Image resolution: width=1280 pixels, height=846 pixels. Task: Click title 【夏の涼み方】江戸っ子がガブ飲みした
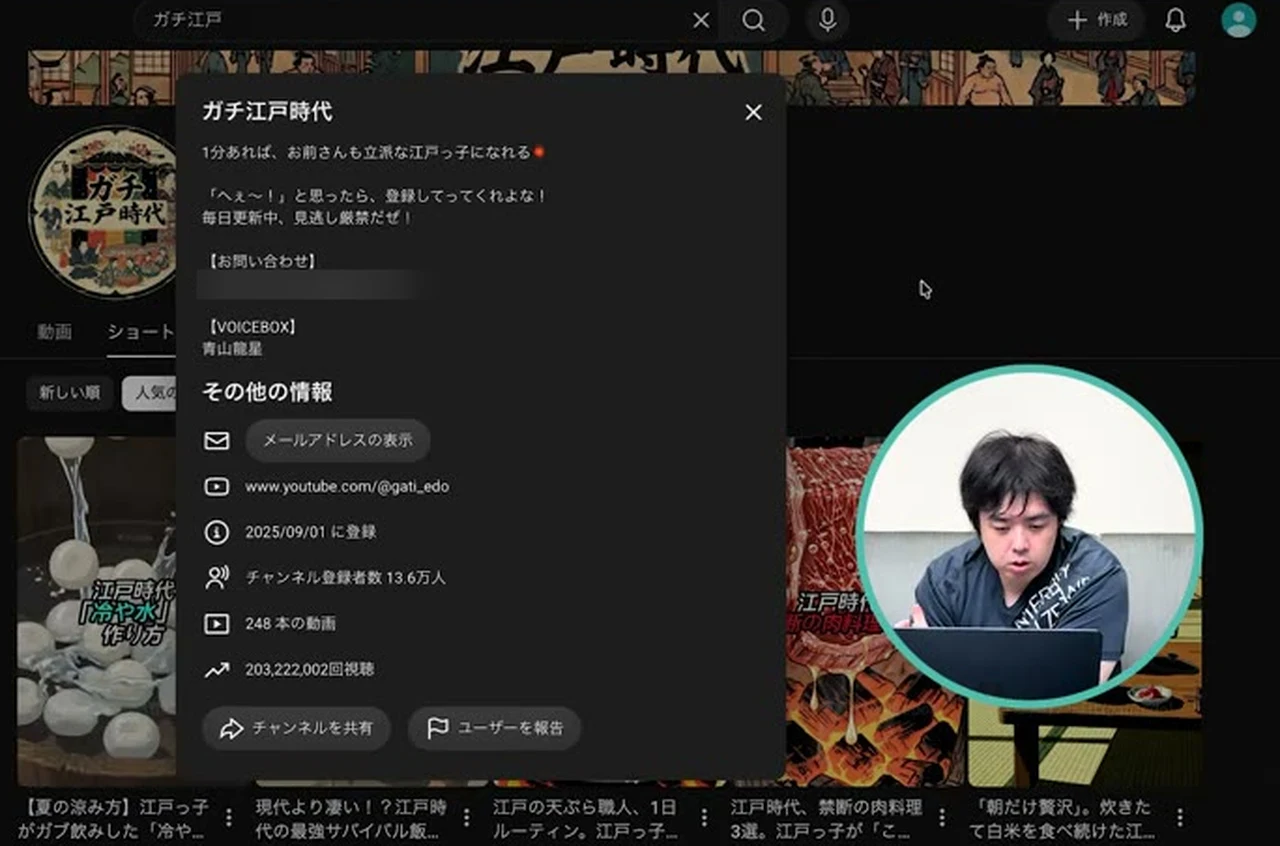114,818
